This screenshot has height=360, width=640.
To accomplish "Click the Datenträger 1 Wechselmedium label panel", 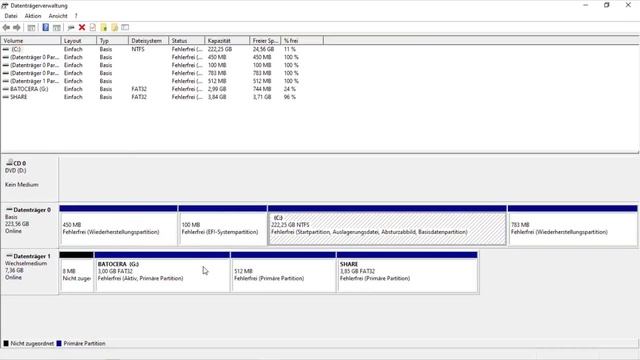I will coord(29,272).
